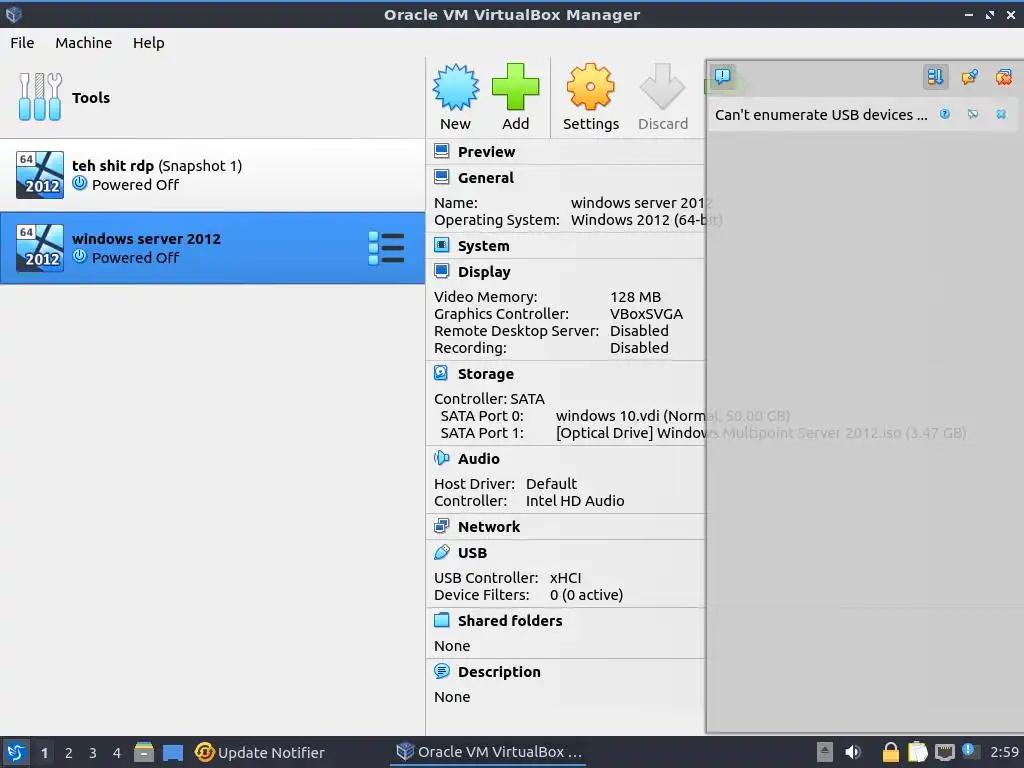Viewport: 1024px width, 768px height.
Task: Click the Recording Disabled value
Action: click(x=639, y=348)
